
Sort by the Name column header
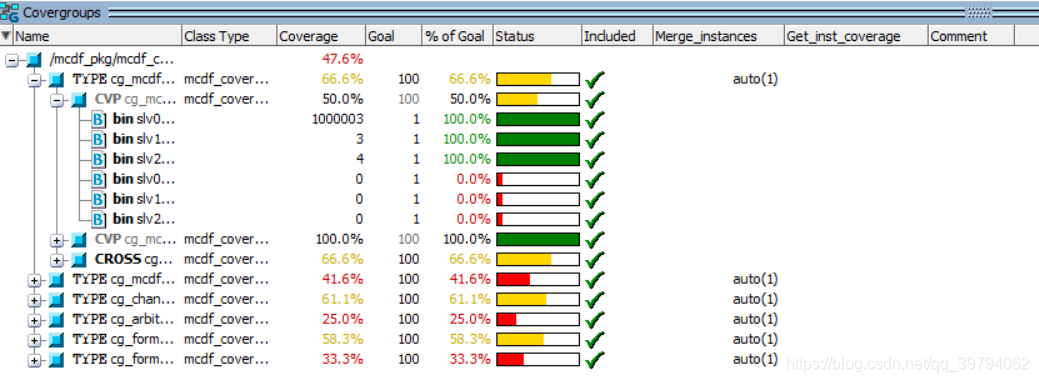point(97,36)
